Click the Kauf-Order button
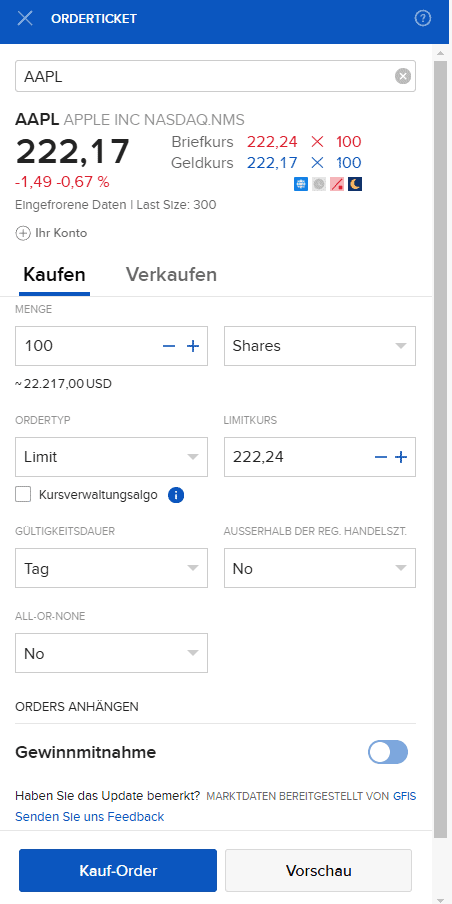Screen dimensions: 452x904 click(118, 871)
